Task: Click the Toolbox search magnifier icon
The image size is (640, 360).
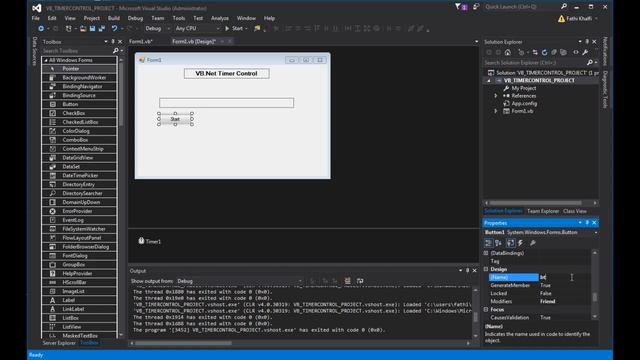Action: point(116,51)
